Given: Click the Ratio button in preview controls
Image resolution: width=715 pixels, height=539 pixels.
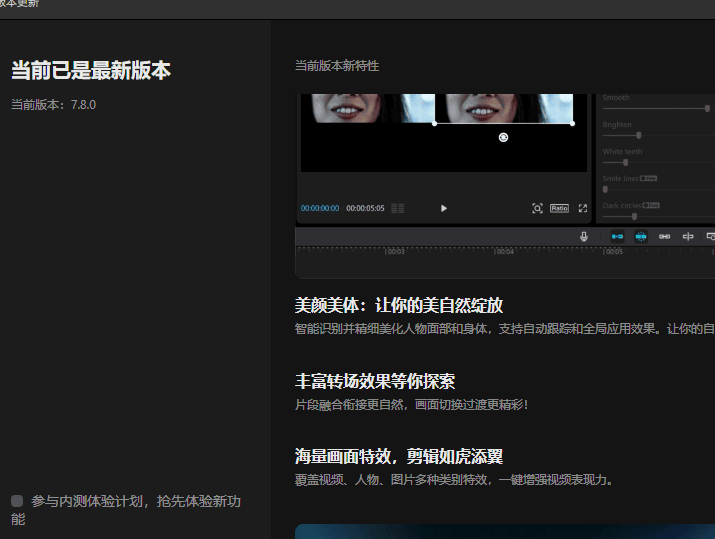Looking at the screenshot, I should click(559, 208).
